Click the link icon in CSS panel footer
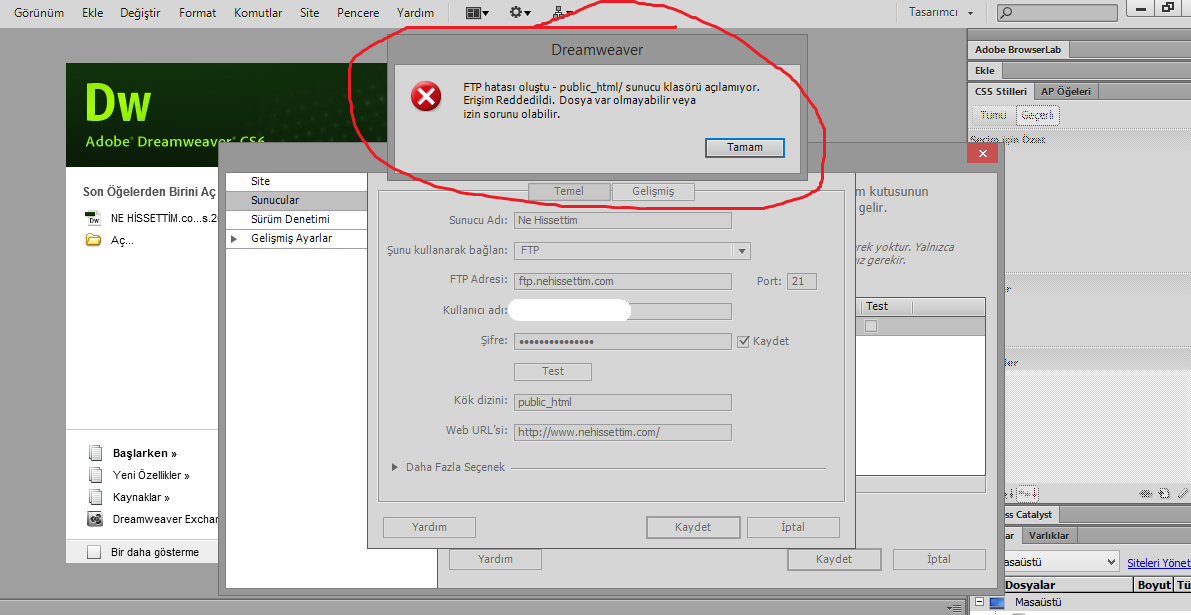The image size is (1191, 615). [x=1146, y=494]
